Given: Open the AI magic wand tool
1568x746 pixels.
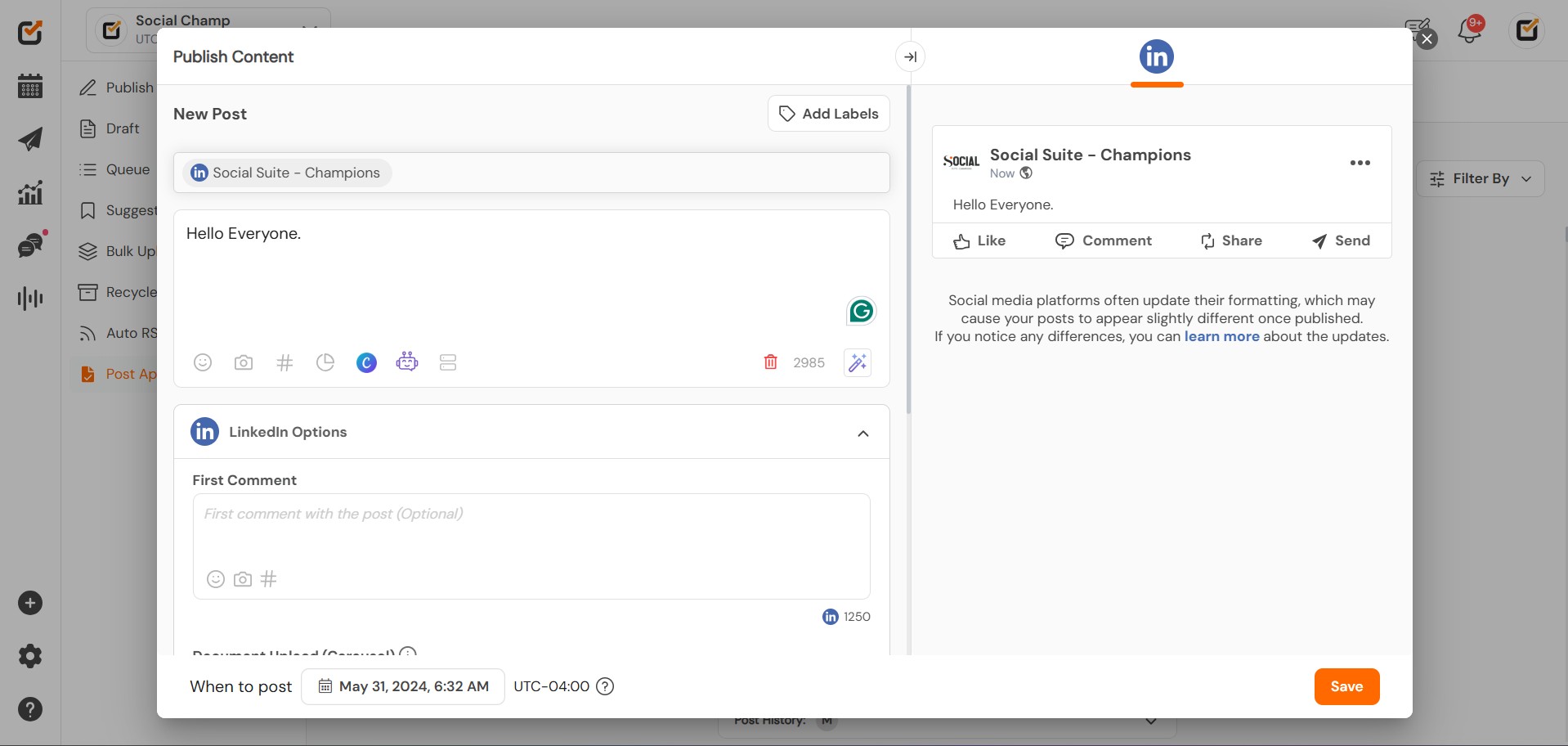Looking at the screenshot, I should [858, 362].
